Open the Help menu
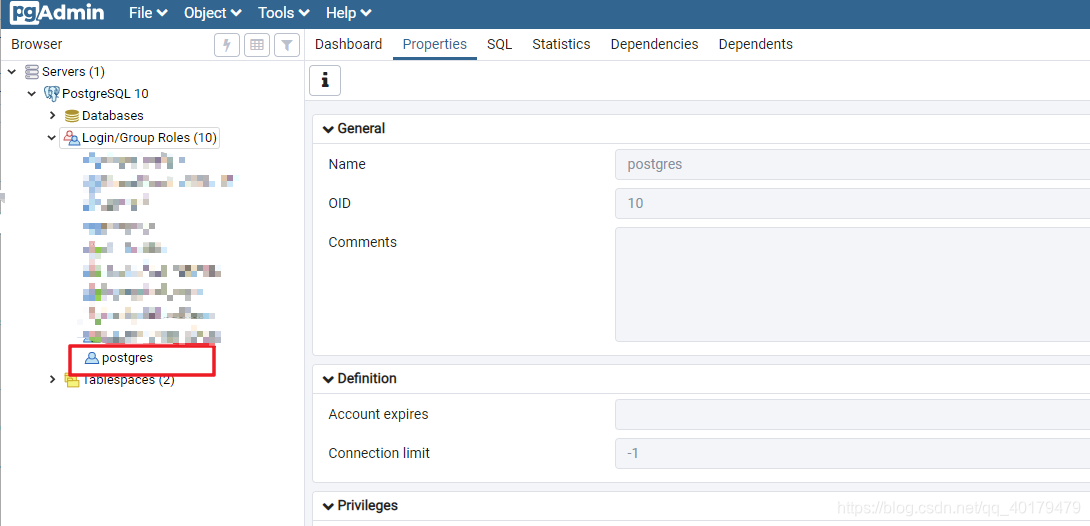Image resolution: width=1090 pixels, height=526 pixels. coord(349,13)
